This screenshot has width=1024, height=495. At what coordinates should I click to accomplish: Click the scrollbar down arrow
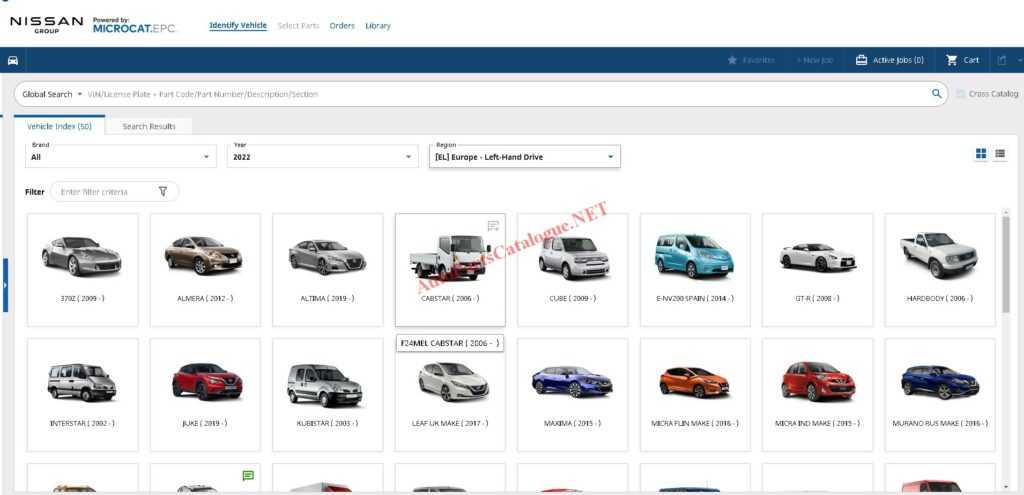1006,487
